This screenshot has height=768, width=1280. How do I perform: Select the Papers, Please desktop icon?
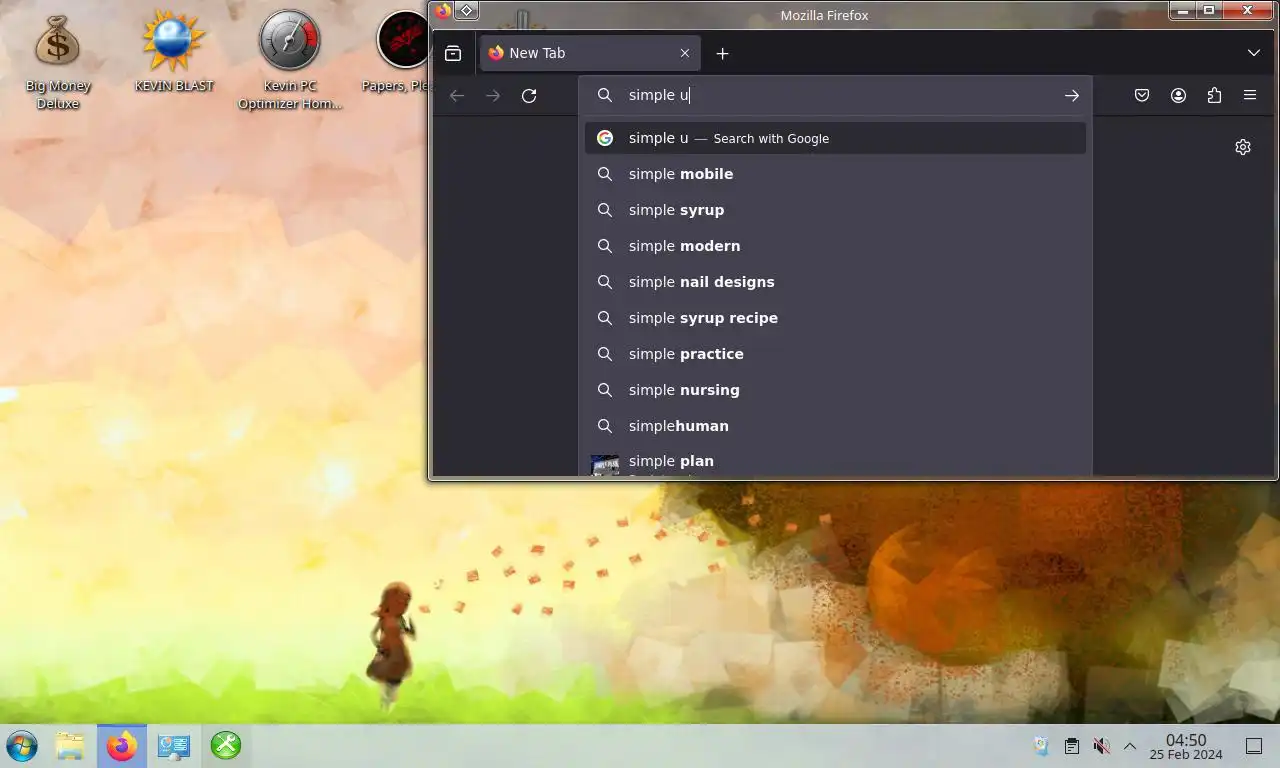coord(400,52)
